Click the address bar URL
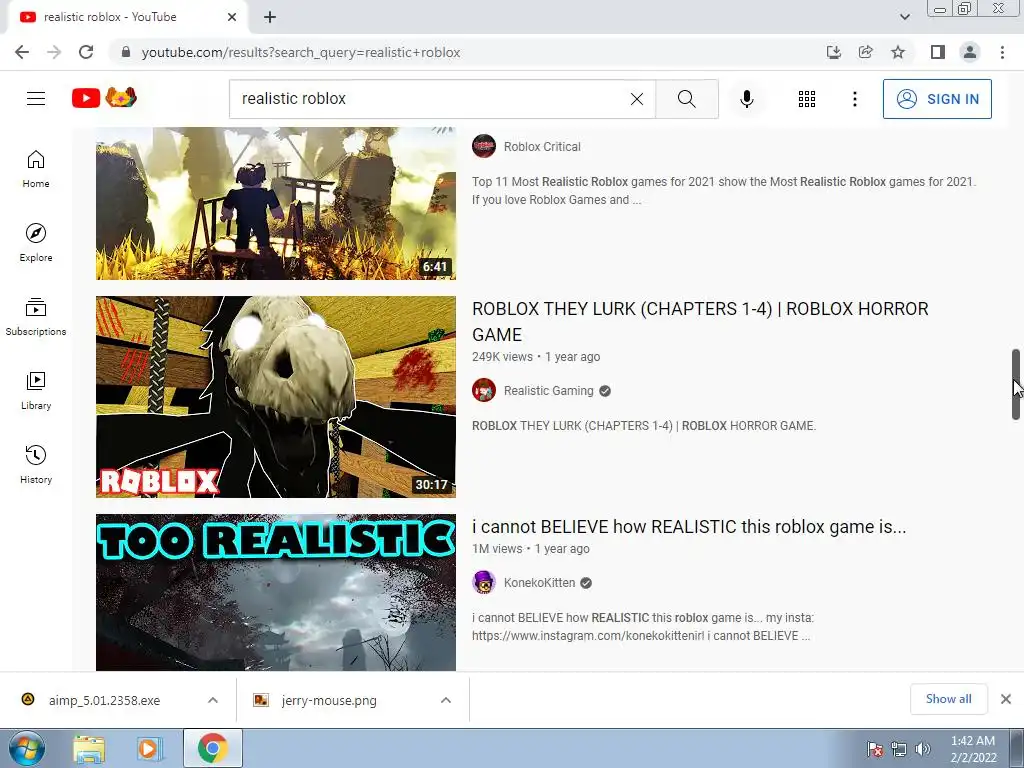 click(x=301, y=52)
